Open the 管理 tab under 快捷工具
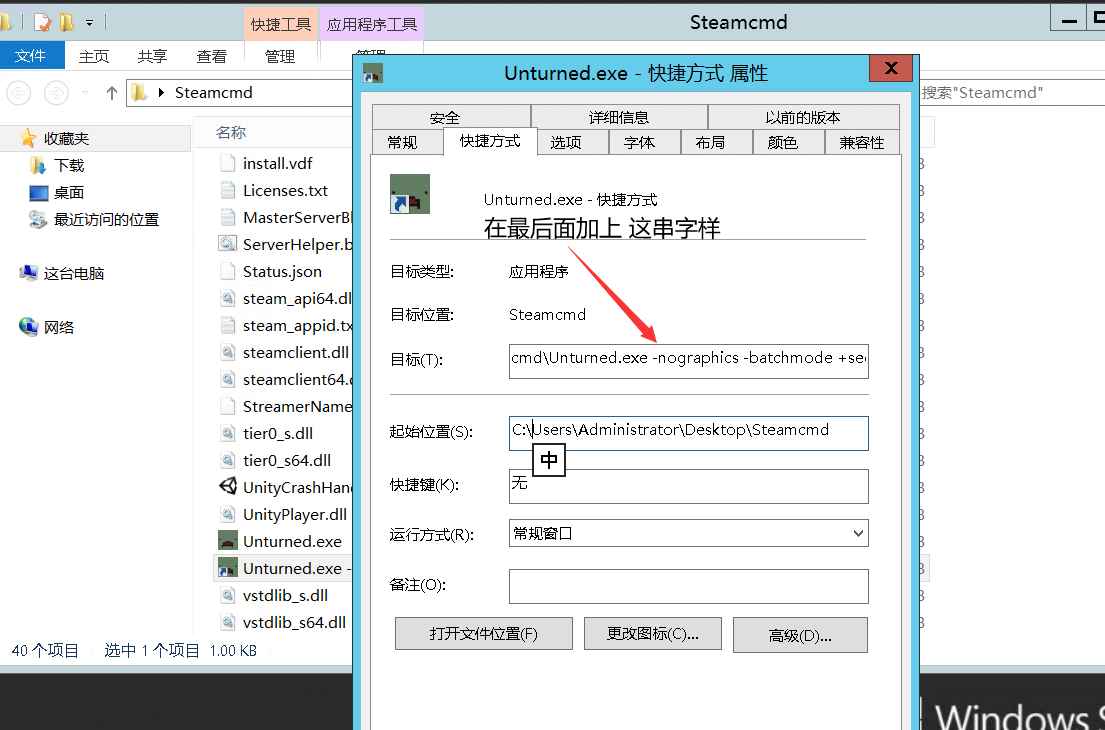The width and height of the screenshot is (1105, 730). click(280, 56)
